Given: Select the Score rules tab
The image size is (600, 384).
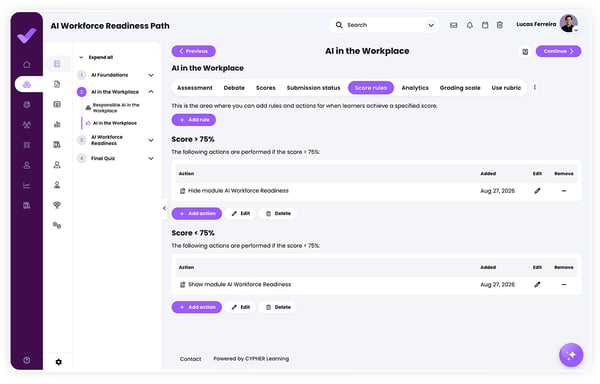Looking at the screenshot, I should tap(371, 88).
